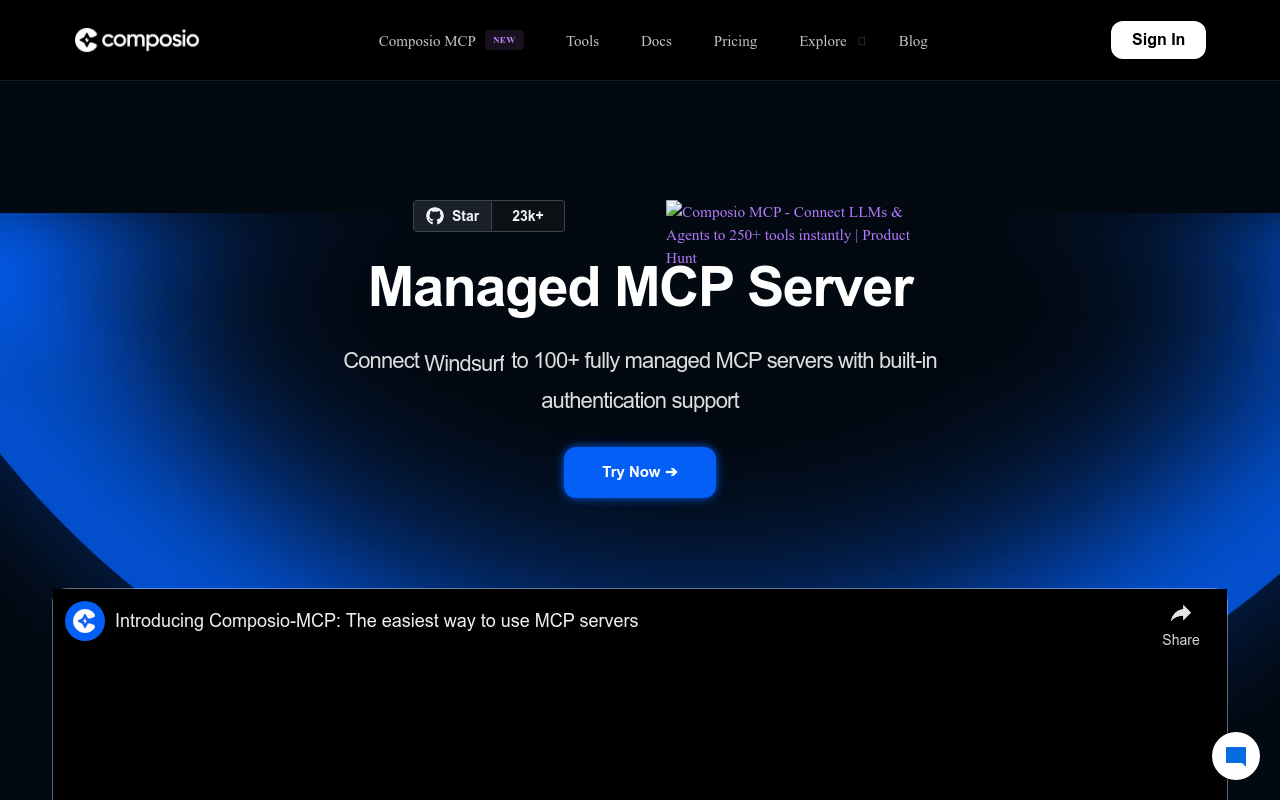Click the composio wordmark in the header
1280x800 pixels.
(x=151, y=40)
